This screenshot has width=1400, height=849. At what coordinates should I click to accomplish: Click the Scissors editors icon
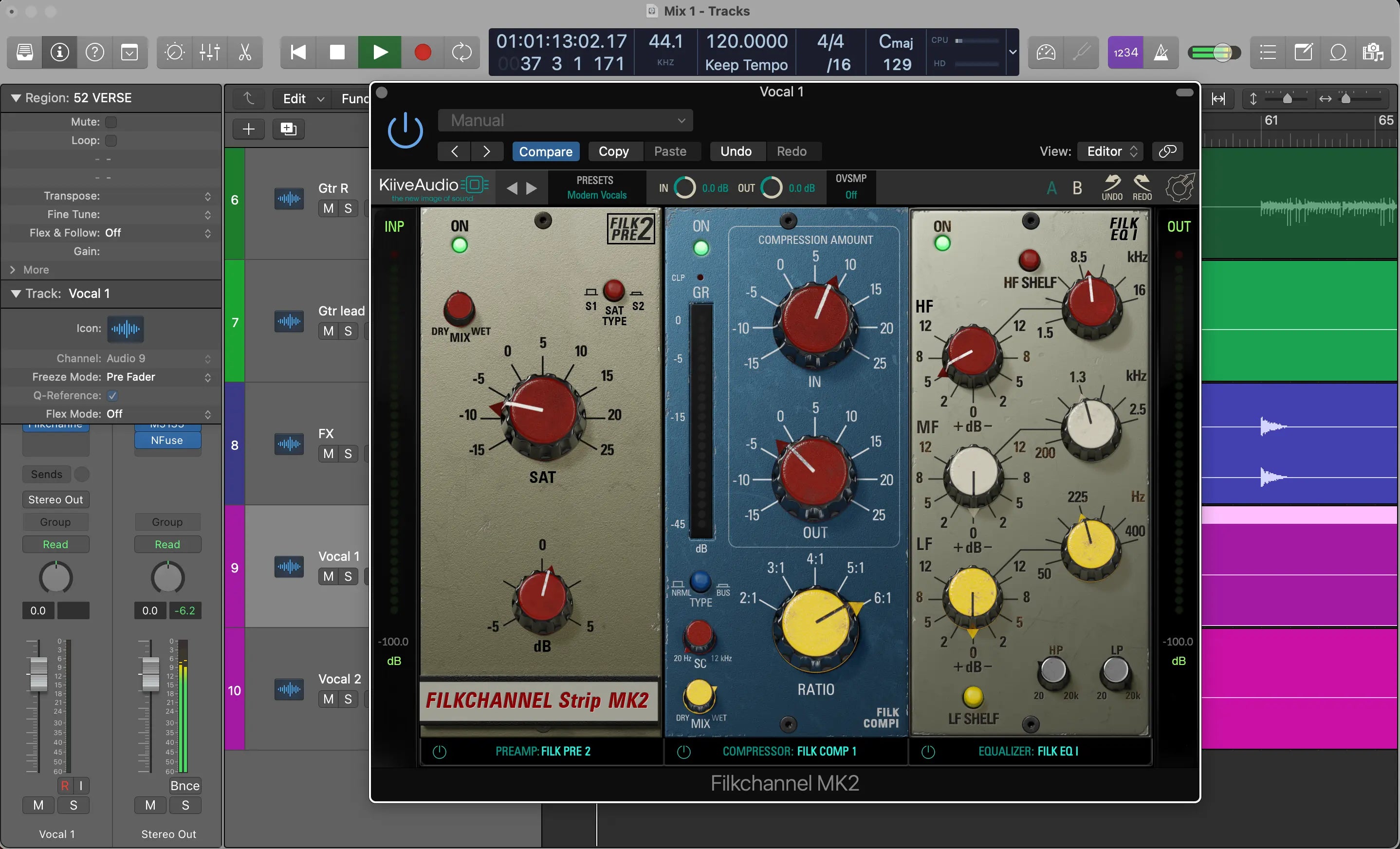(245, 52)
